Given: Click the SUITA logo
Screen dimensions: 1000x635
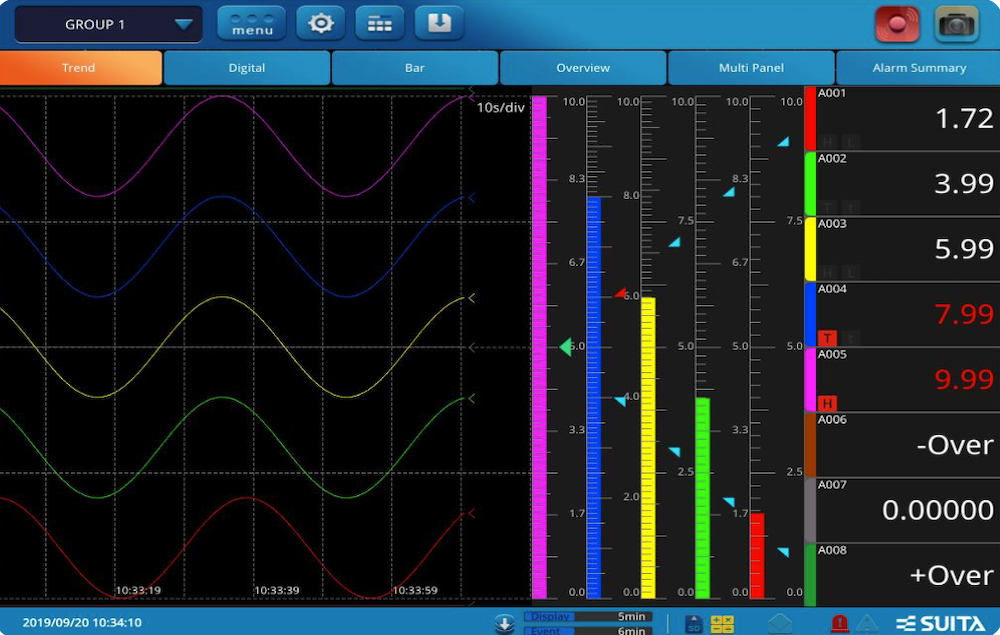Looking at the screenshot, I should 941,624.
